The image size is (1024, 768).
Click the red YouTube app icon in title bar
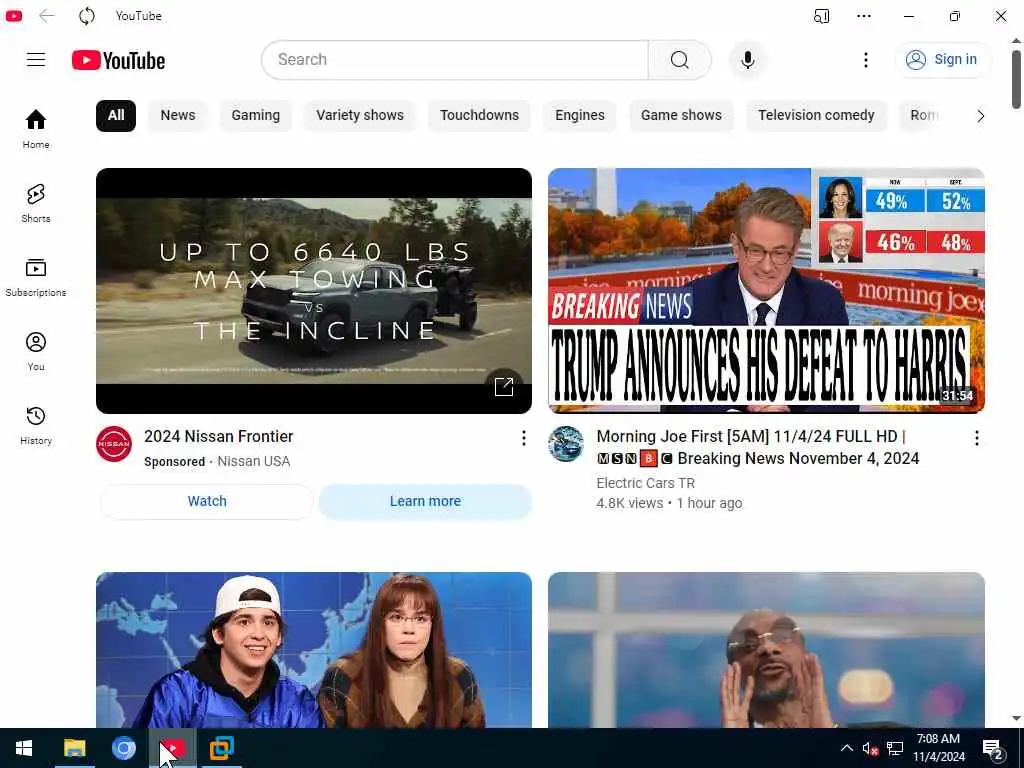coord(14,16)
